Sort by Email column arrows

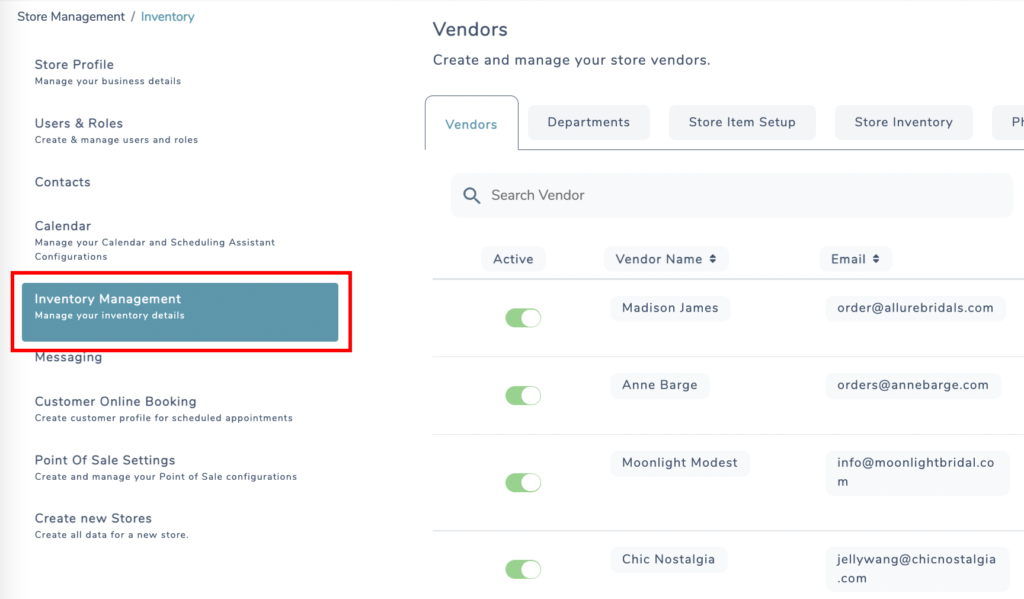click(876, 259)
